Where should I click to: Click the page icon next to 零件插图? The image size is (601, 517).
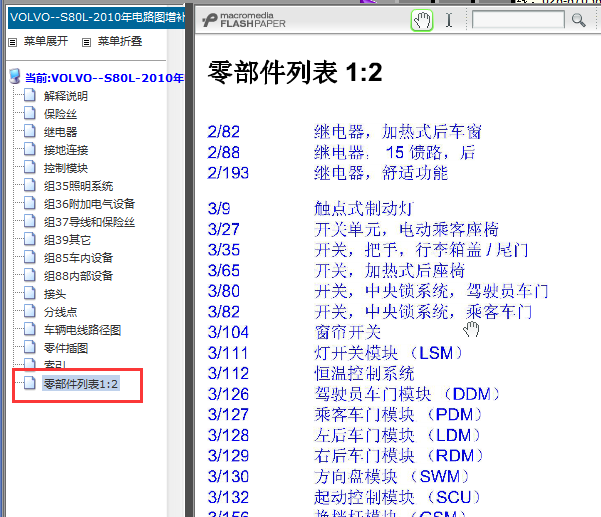[x=30, y=347]
